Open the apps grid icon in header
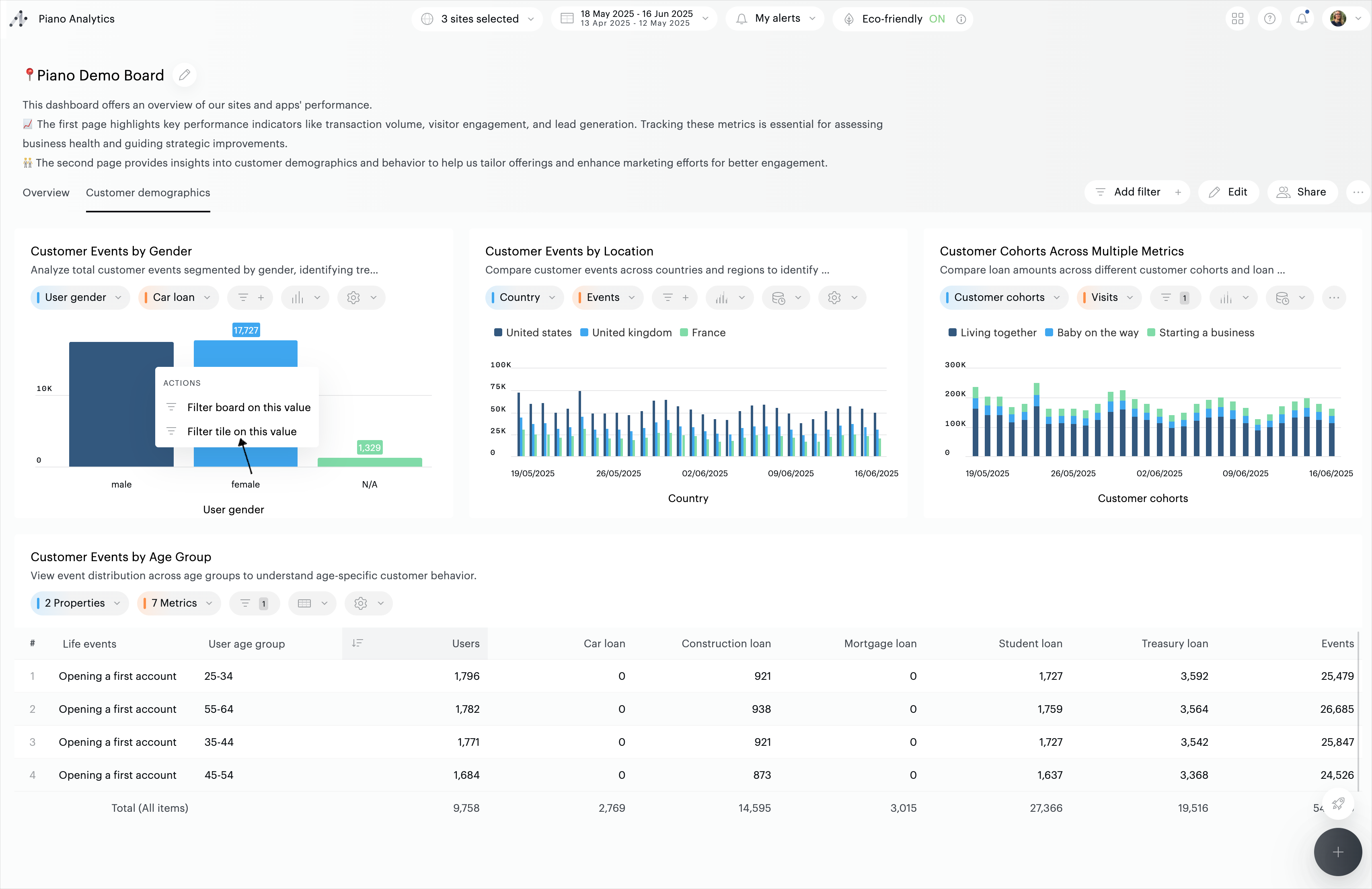 (x=1237, y=19)
